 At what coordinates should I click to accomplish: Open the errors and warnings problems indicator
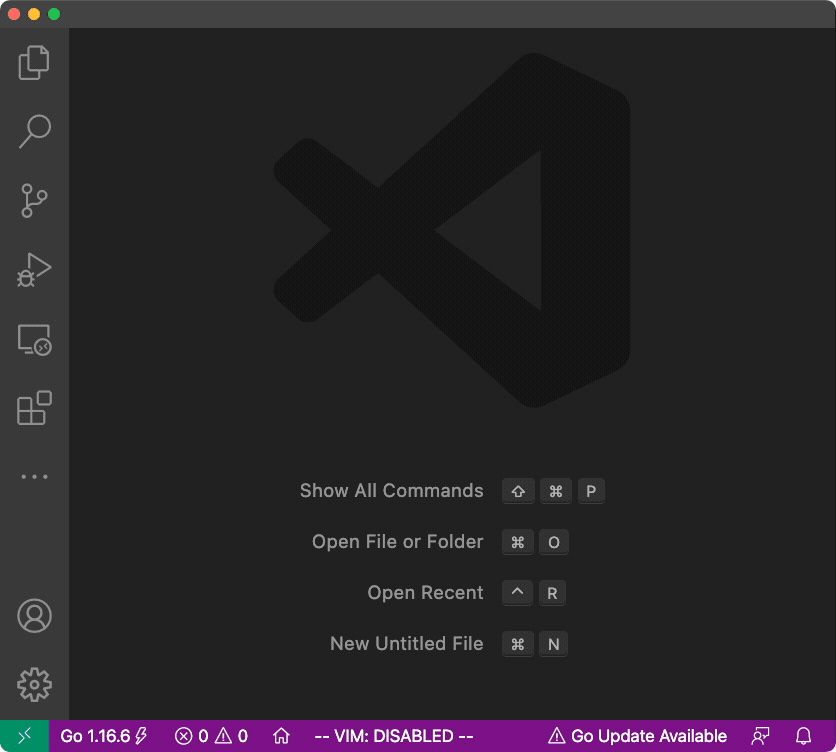(x=211, y=736)
